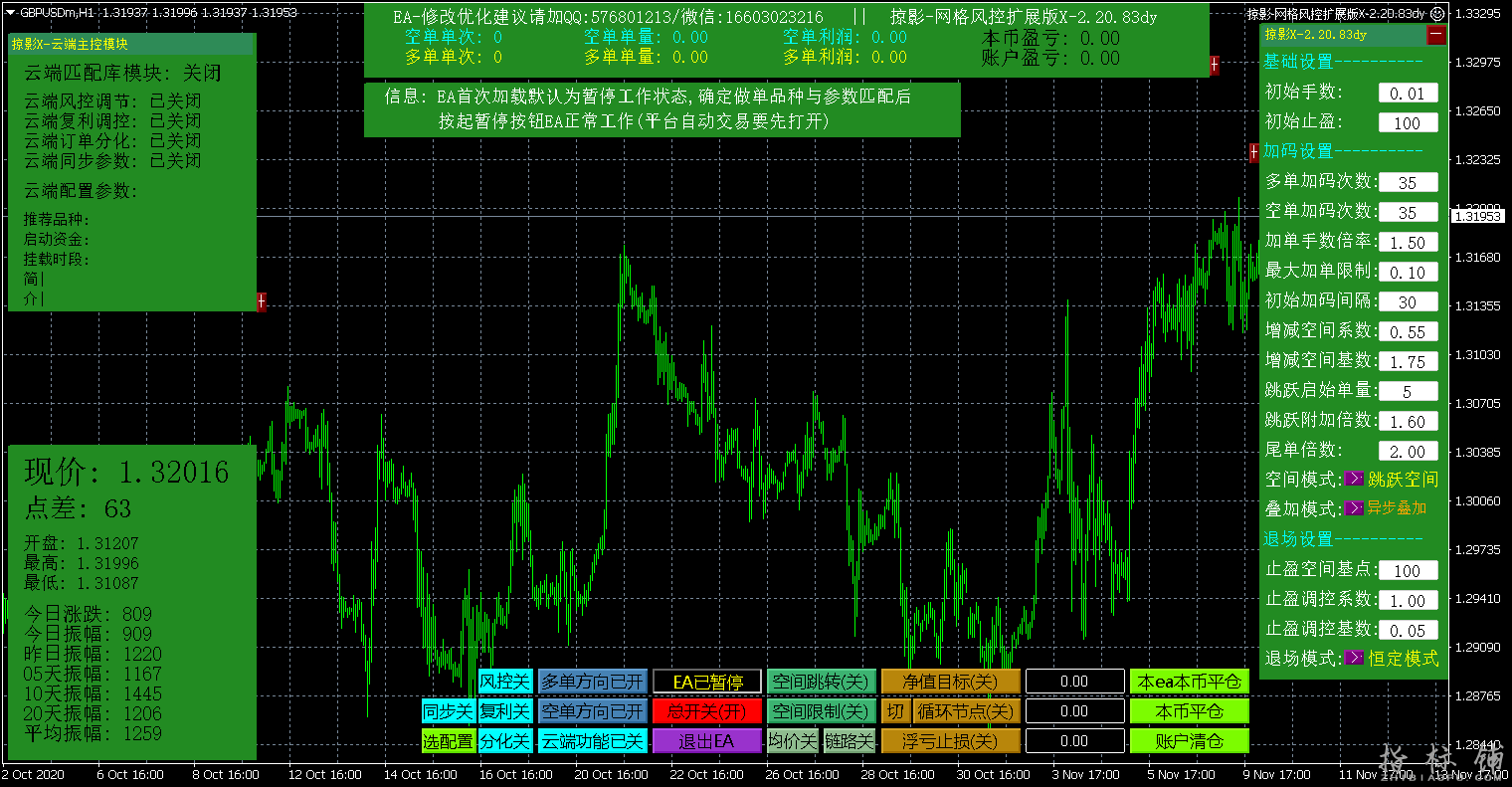The height and width of the screenshot is (787, 1512).
Task: Click the EA已暂停 pause button
Action: click(x=707, y=682)
